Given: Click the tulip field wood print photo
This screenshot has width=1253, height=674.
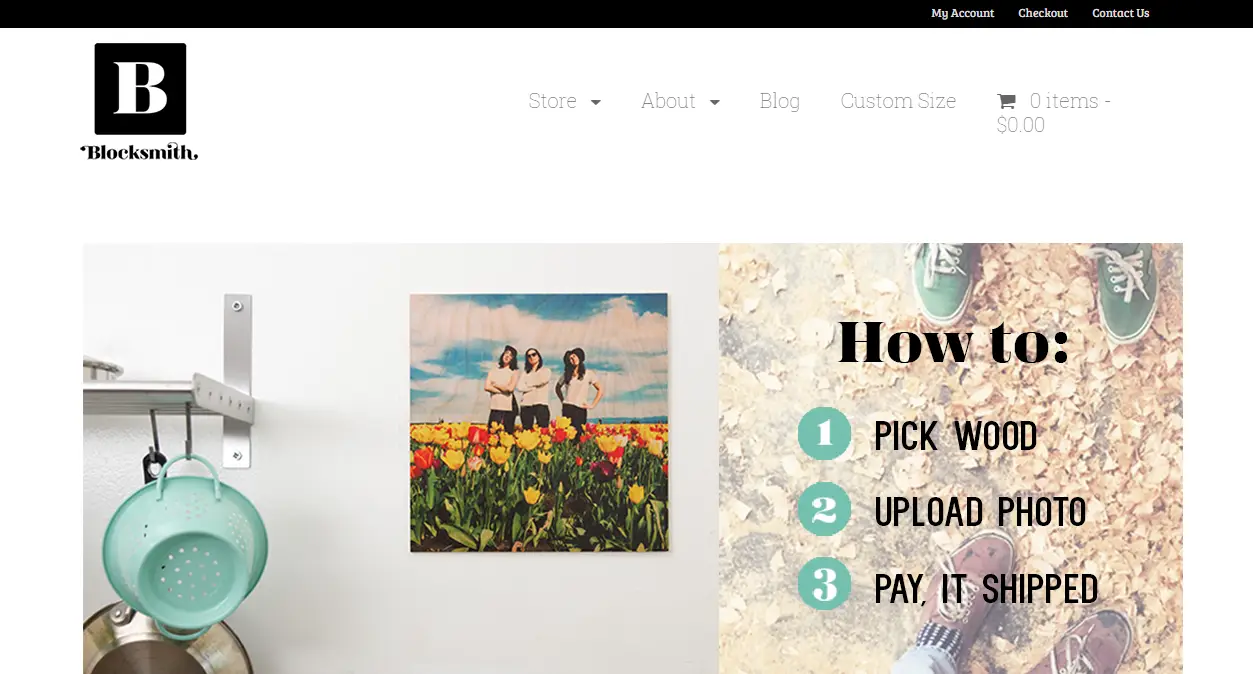Looking at the screenshot, I should point(539,422).
